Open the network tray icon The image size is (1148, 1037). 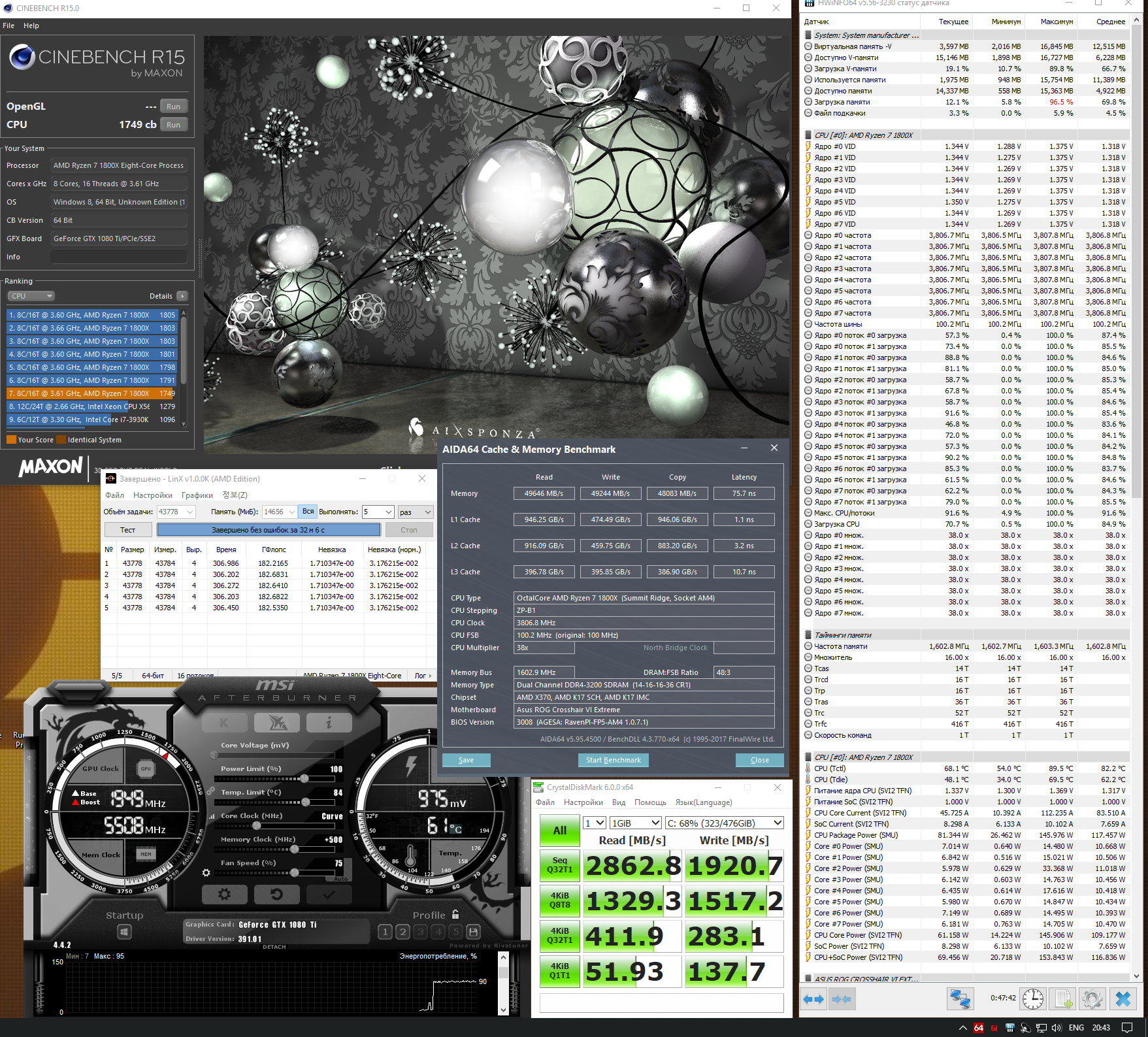click(x=1041, y=1028)
